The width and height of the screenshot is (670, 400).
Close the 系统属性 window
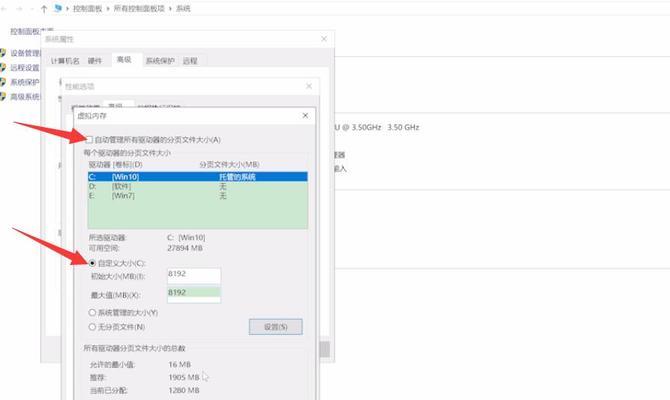click(x=324, y=39)
